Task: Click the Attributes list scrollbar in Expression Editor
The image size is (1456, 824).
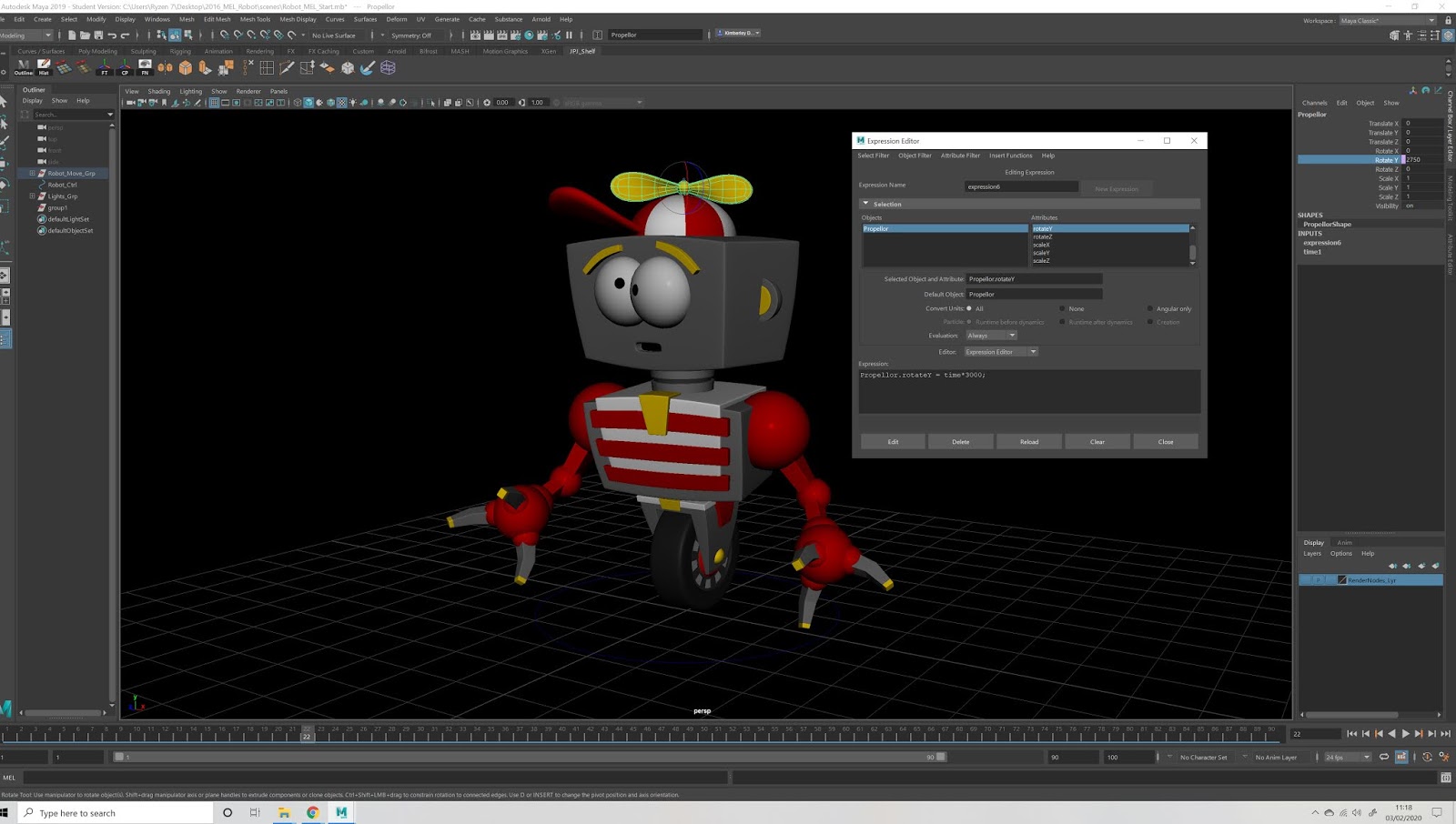Action: [1193, 245]
